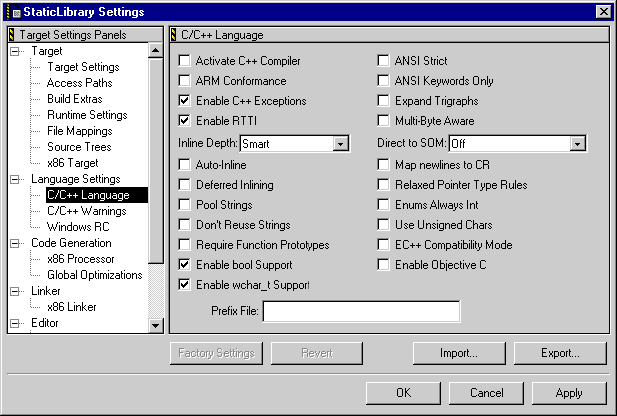Check Don't Reuse Strings
617x416 pixels.
coord(184,225)
